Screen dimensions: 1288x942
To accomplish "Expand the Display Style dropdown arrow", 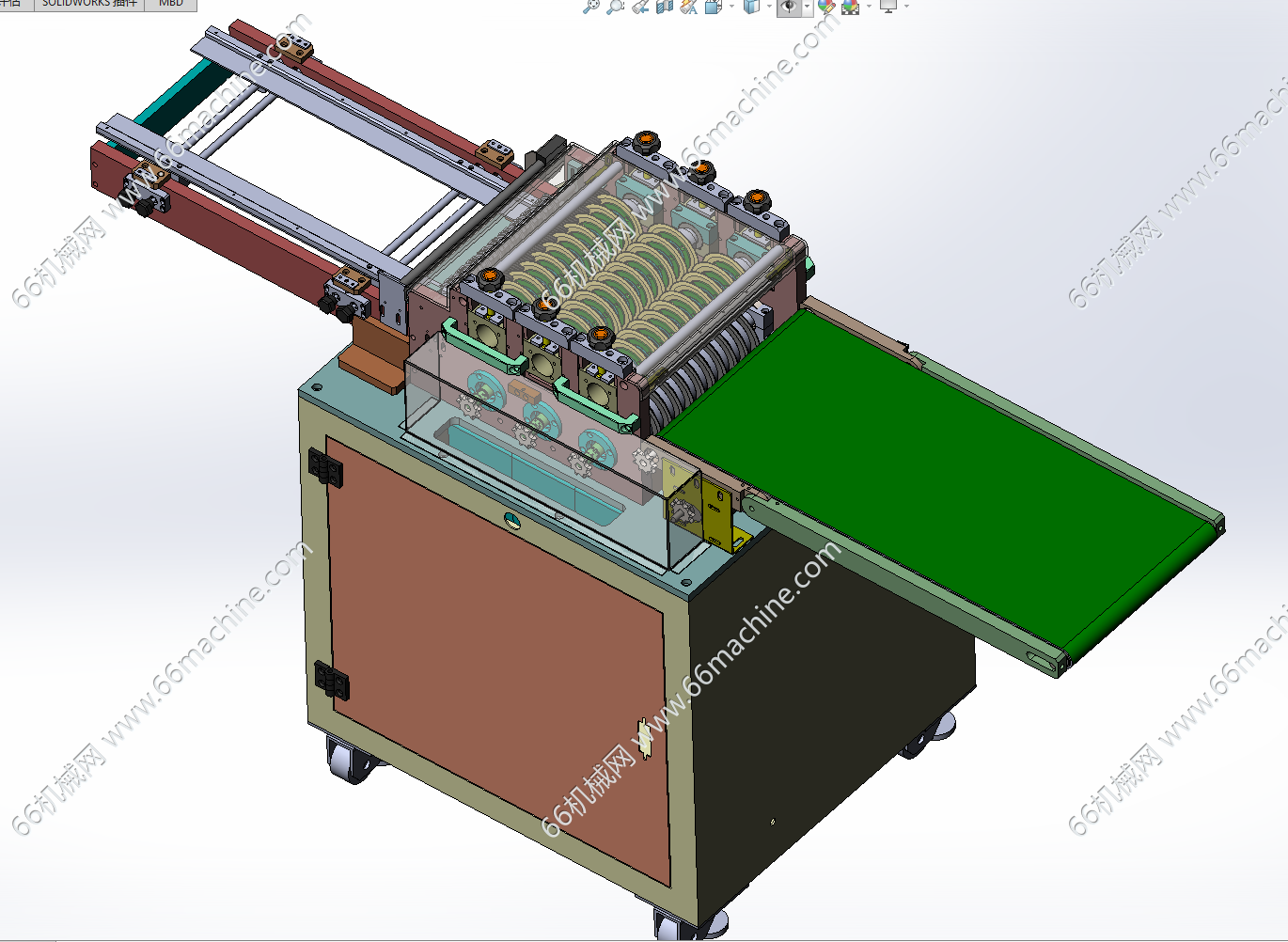I will (x=768, y=7).
